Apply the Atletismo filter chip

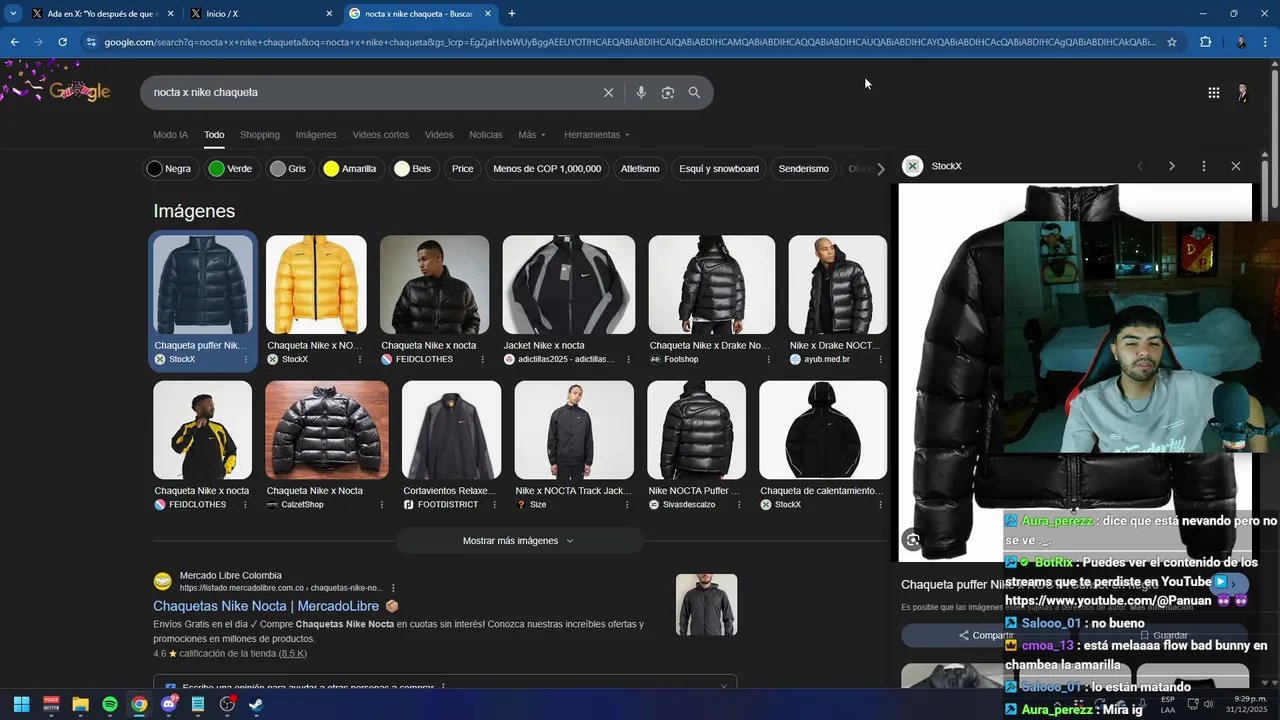pos(640,169)
